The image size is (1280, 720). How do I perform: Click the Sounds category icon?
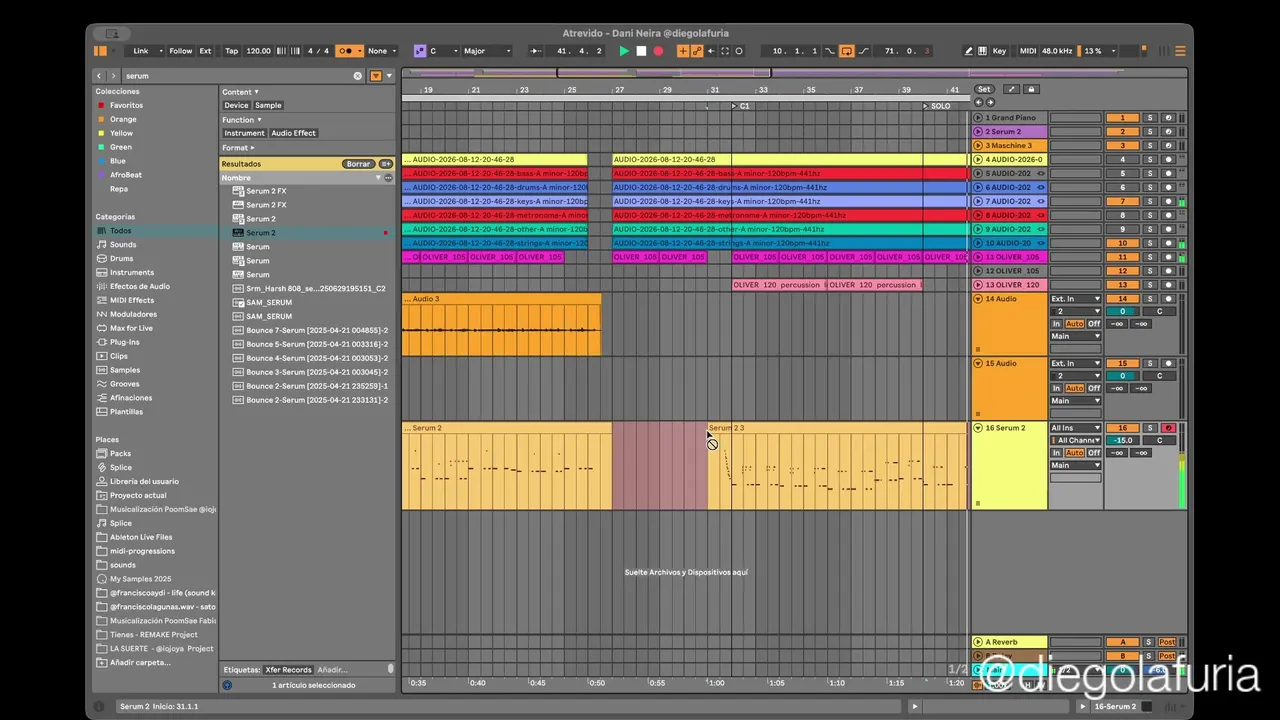(101, 244)
